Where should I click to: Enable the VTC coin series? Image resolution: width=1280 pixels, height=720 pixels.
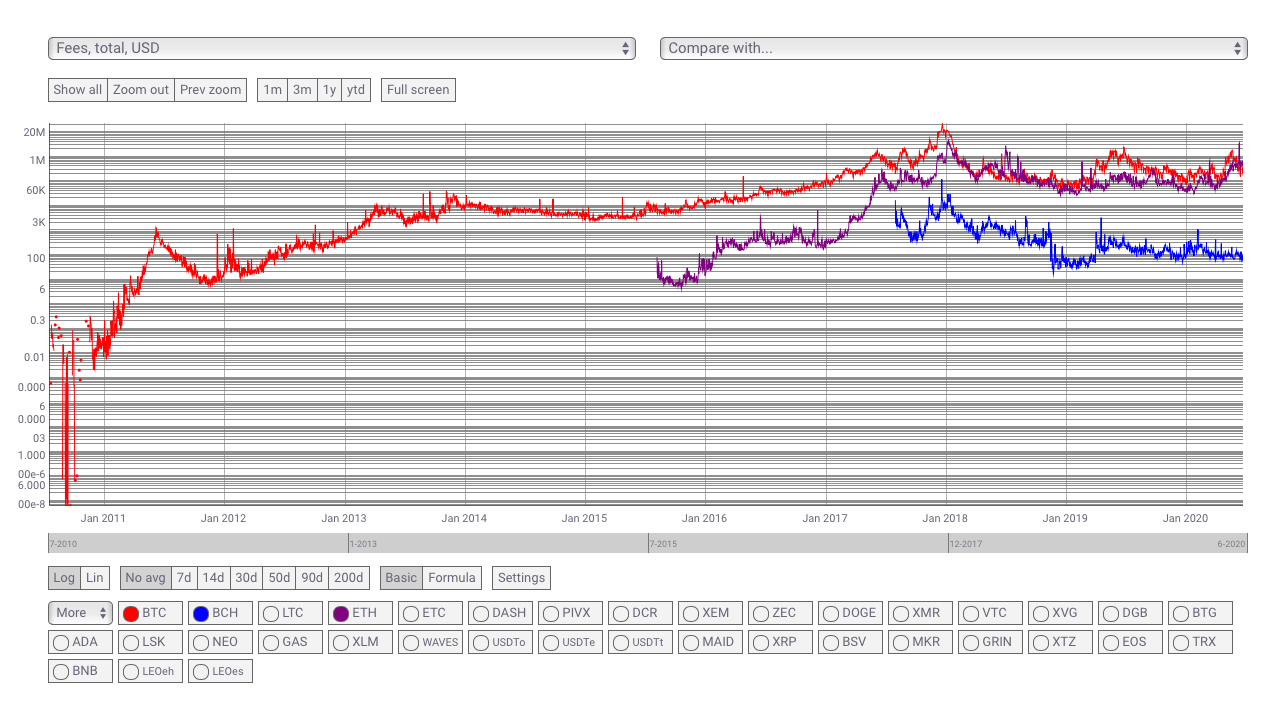(990, 613)
